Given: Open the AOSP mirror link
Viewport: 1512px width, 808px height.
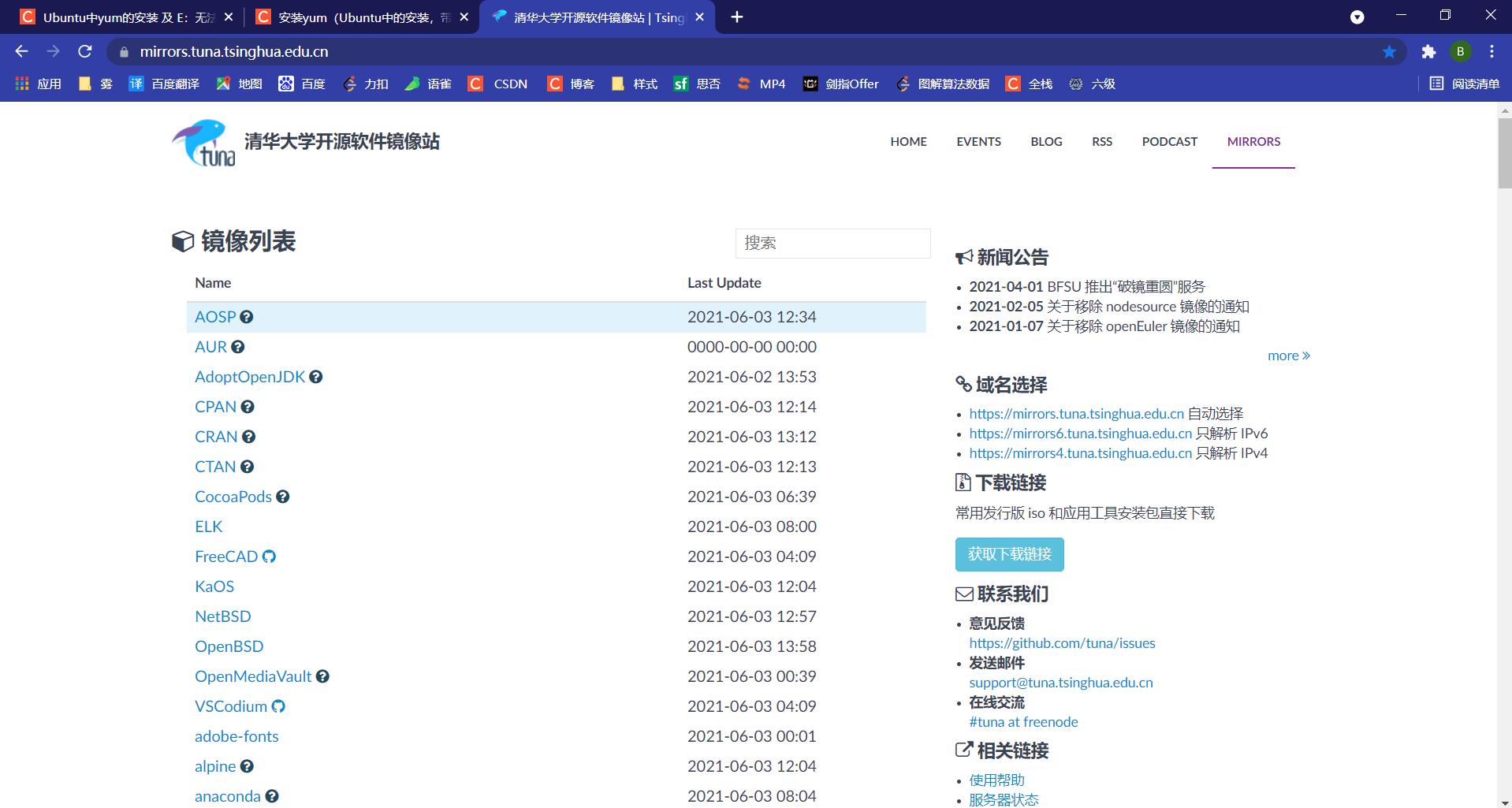Looking at the screenshot, I should pyautogui.click(x=215, y=317).
